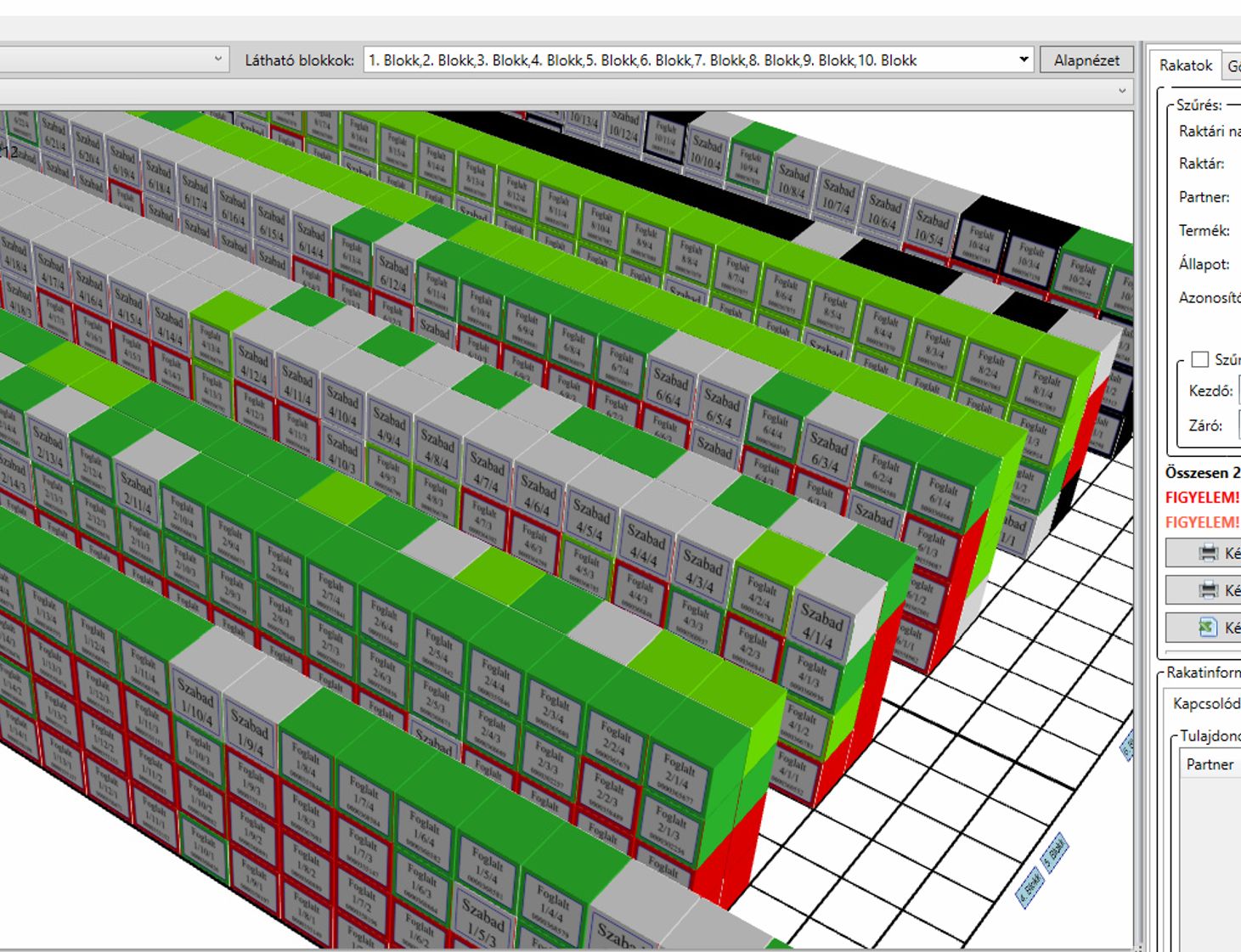Select the 5. Blokk floor label
The width and height of the screenshot is (1241, 952).
1054,853
